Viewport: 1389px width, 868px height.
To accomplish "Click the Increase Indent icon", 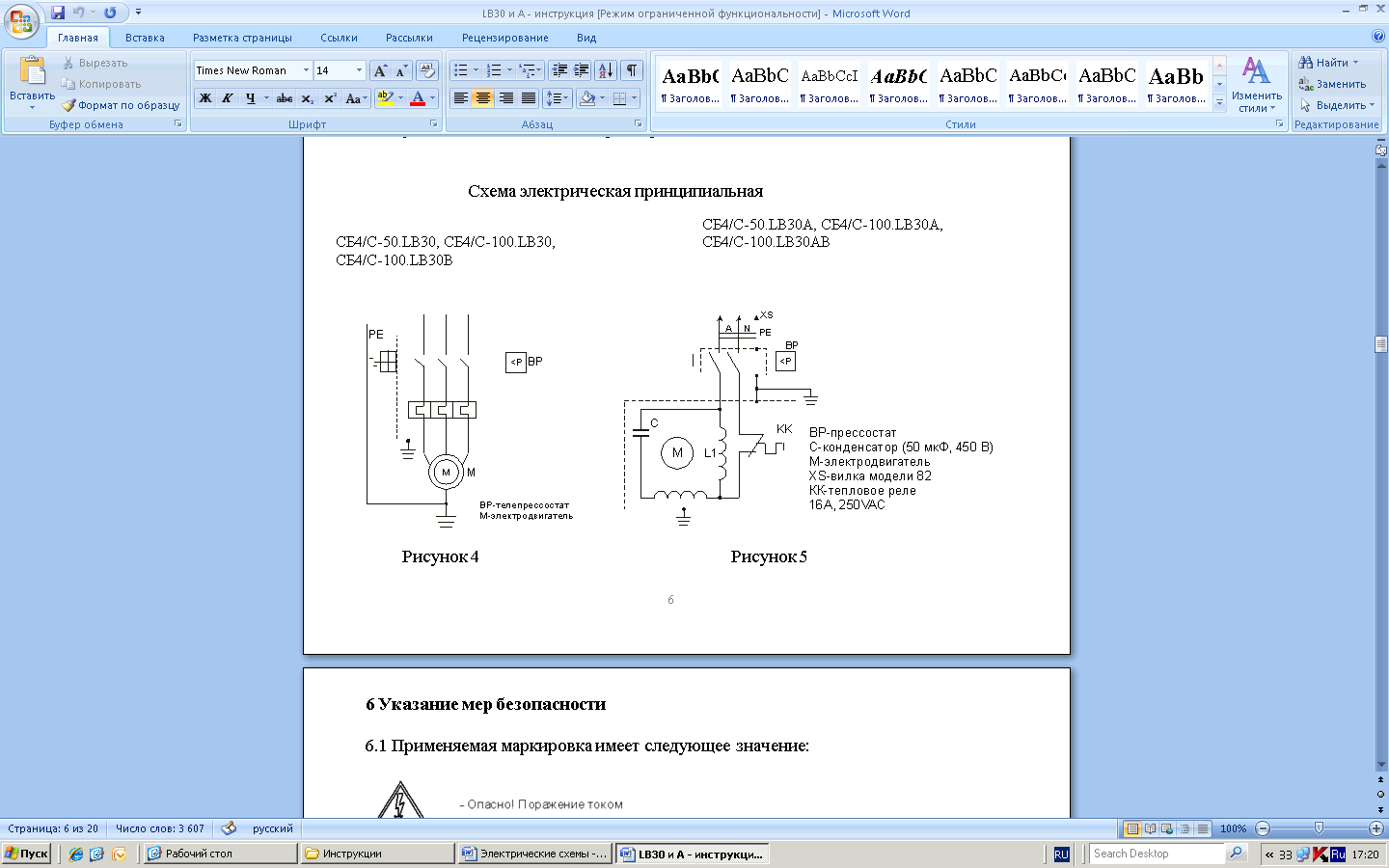I will [x=581, y=70].
